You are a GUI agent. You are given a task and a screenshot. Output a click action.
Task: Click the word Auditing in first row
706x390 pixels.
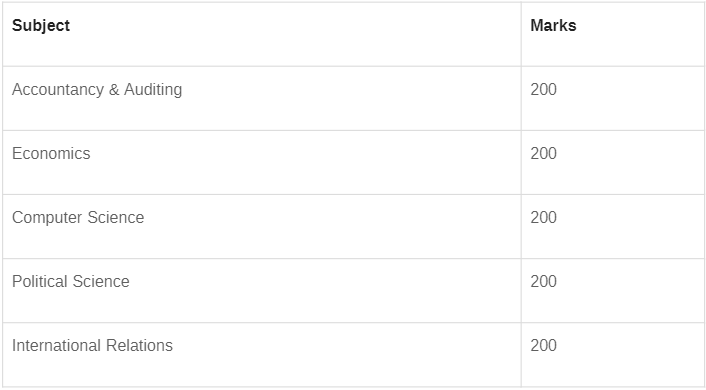[x=153, y=90]
